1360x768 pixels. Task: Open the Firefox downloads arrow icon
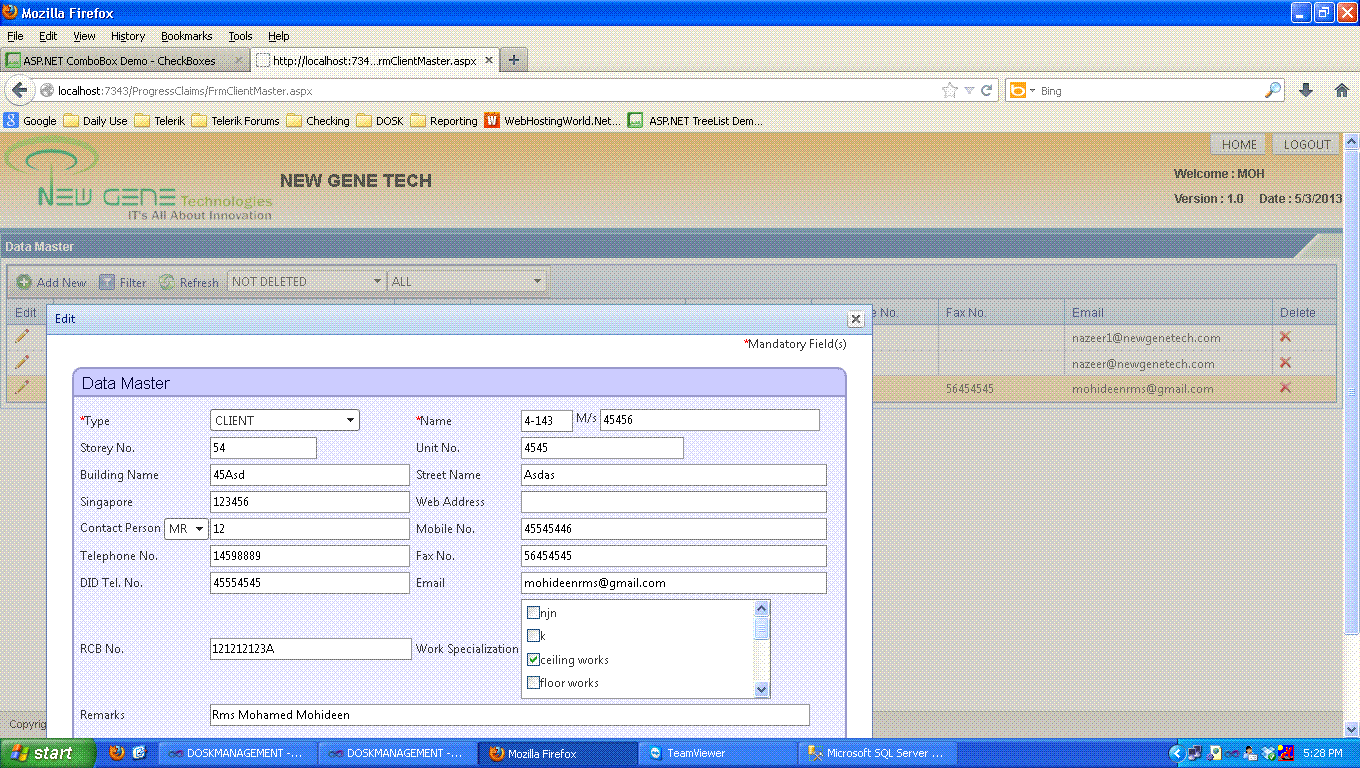pyautogui.click(x=1306, y=90)
